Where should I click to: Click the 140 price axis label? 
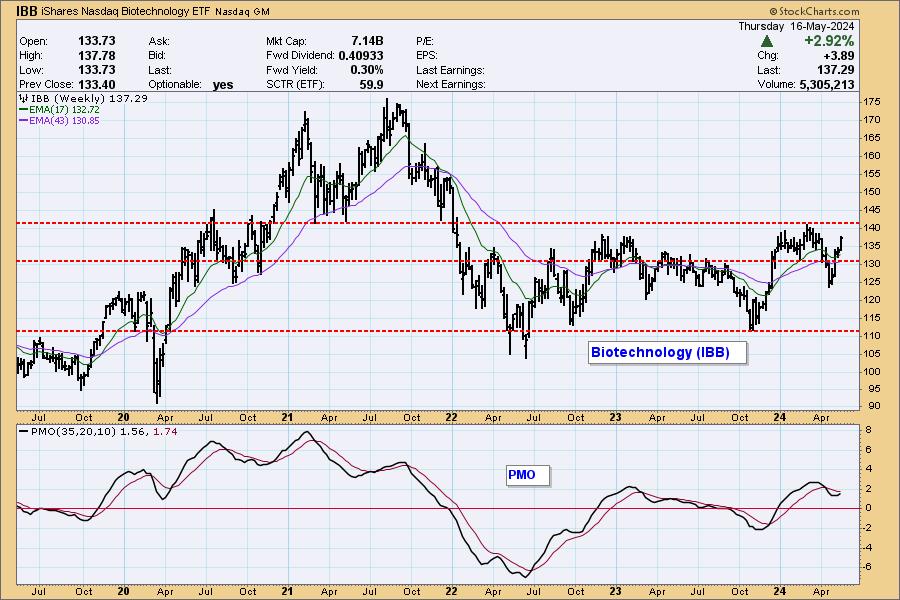872,228
